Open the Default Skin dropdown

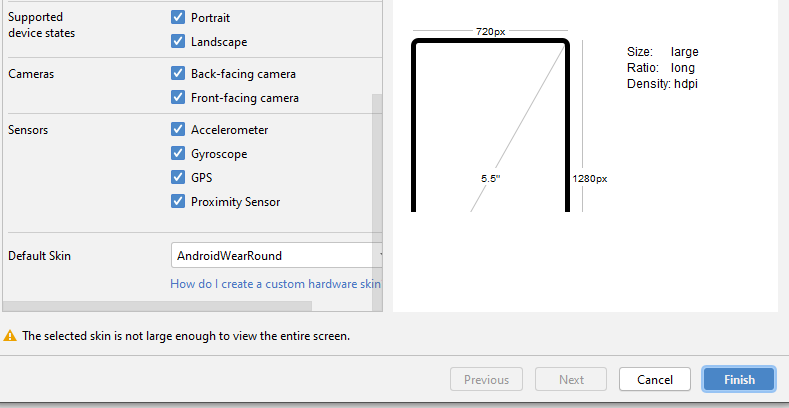pyautogui.click(x=276, y=256)
